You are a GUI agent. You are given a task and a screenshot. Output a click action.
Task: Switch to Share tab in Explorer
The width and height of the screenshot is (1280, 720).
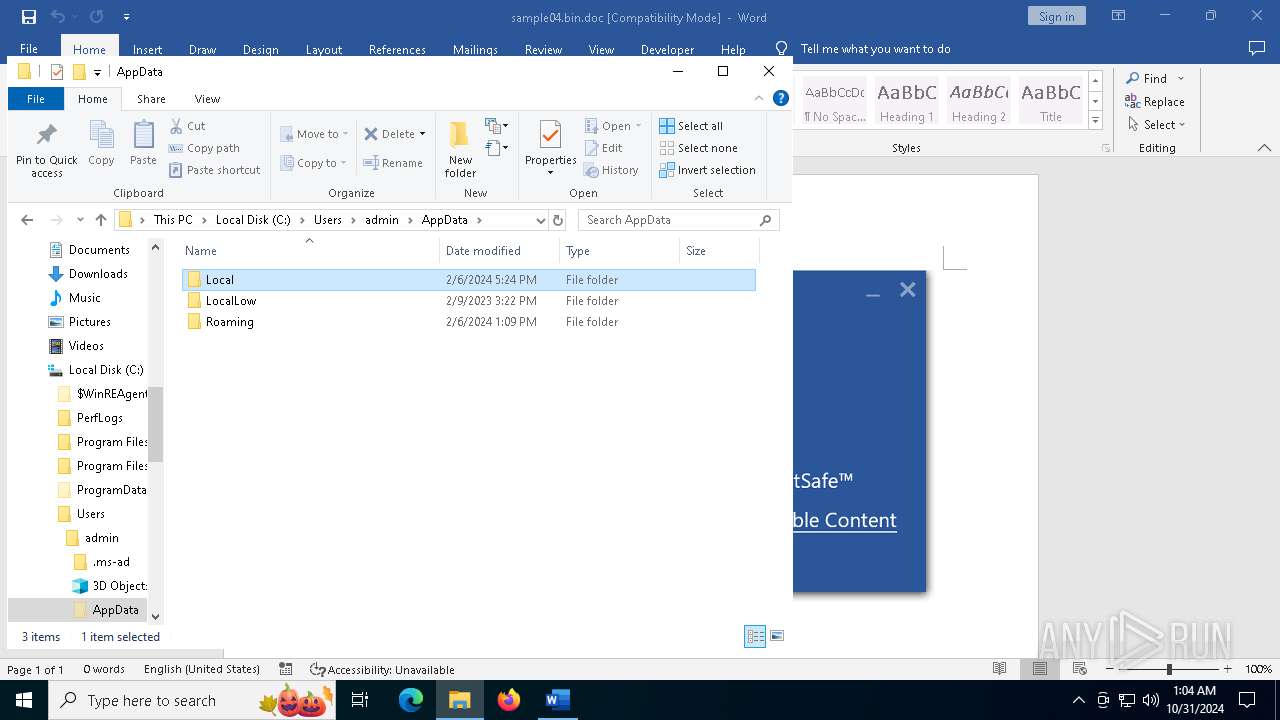point(151,98)
